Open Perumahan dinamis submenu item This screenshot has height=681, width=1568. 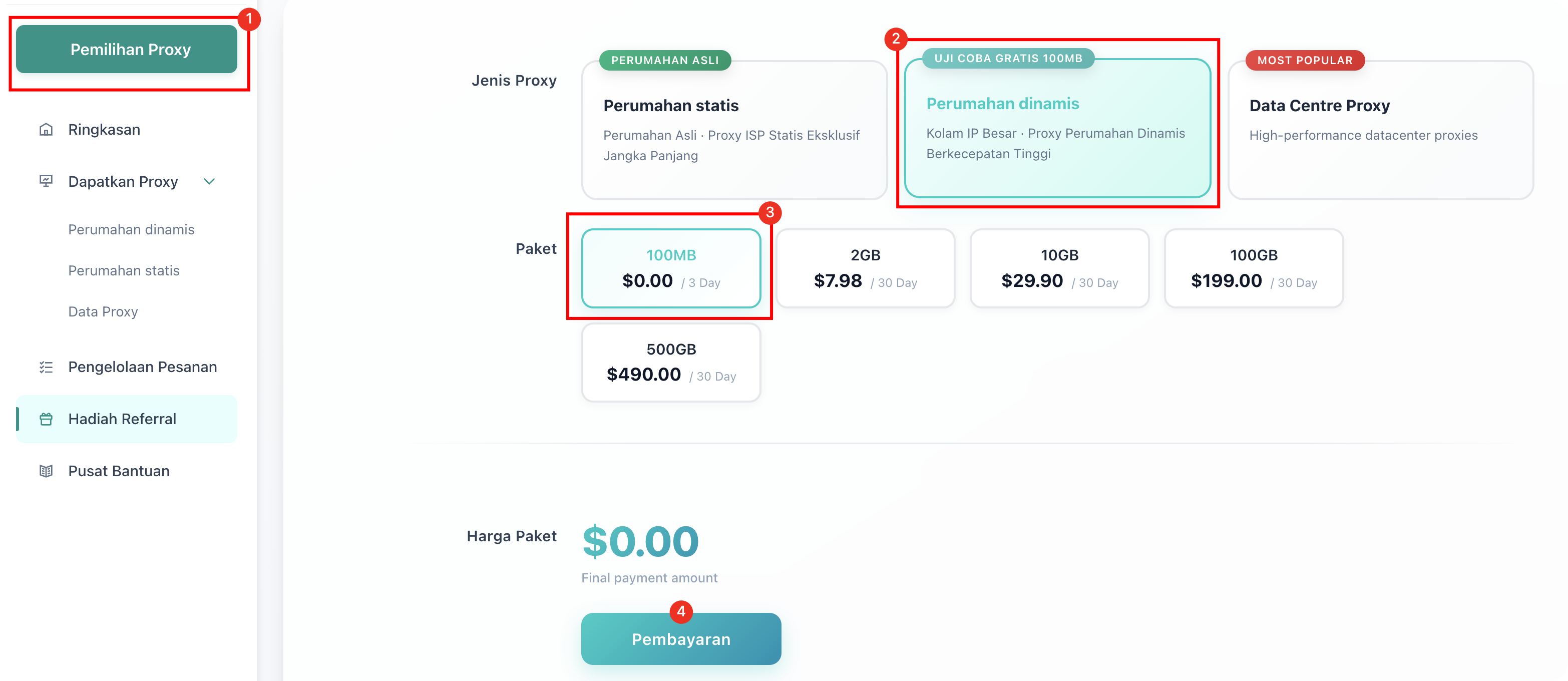(x=131, y=229)
